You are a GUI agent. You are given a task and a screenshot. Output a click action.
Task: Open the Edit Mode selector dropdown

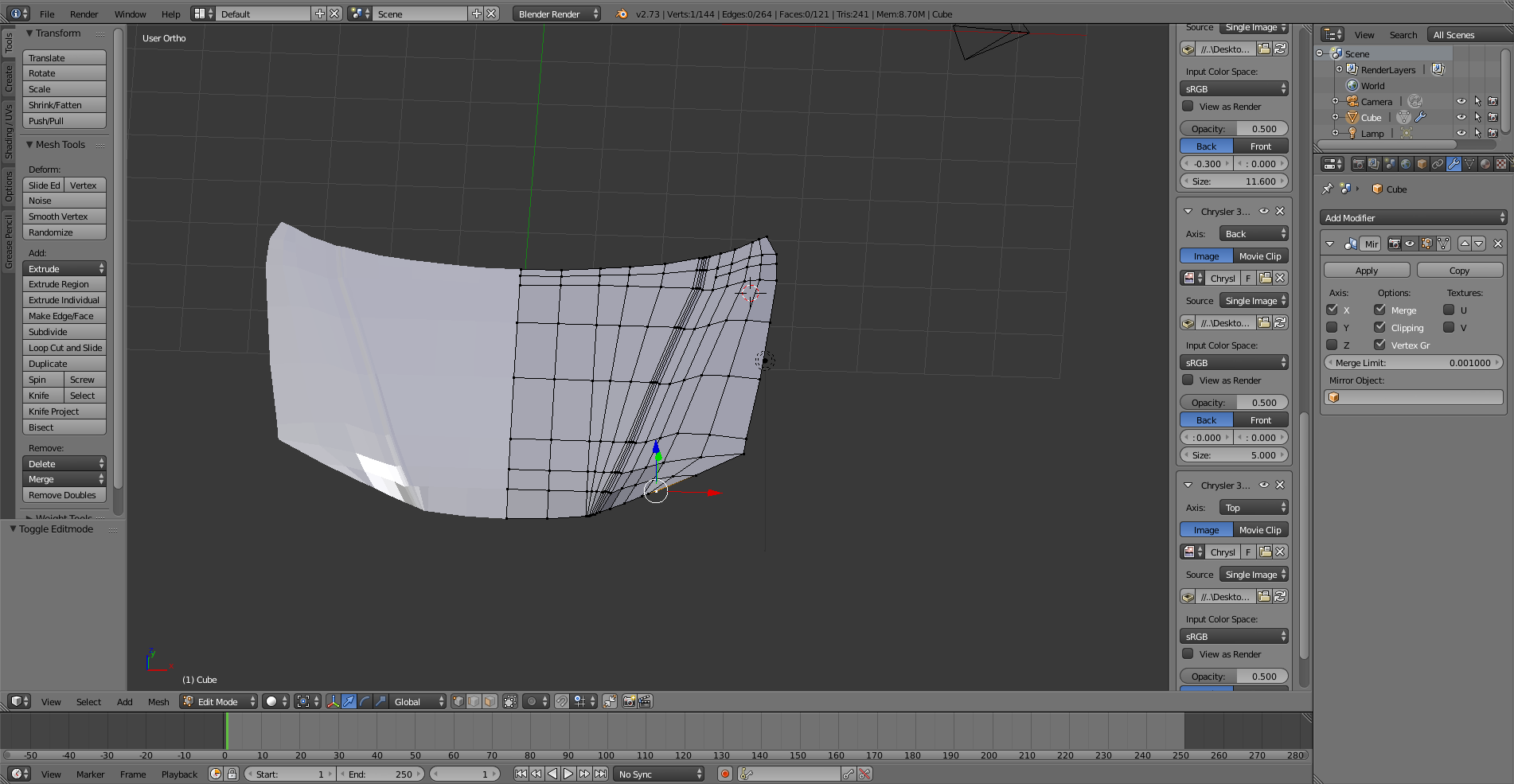[219, 701]
